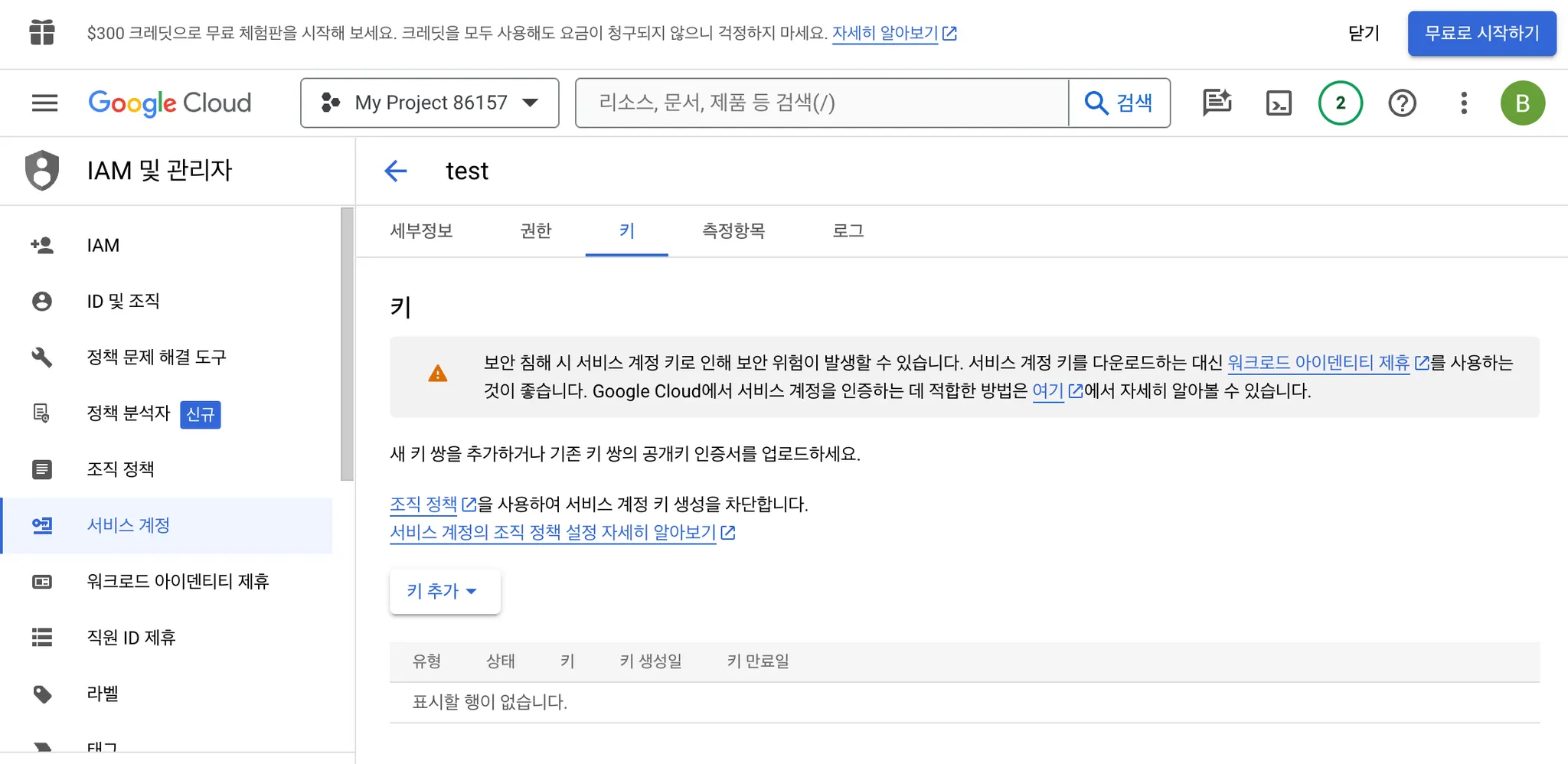Switch to the 세부정보 tab

click(x=421, y=230)
